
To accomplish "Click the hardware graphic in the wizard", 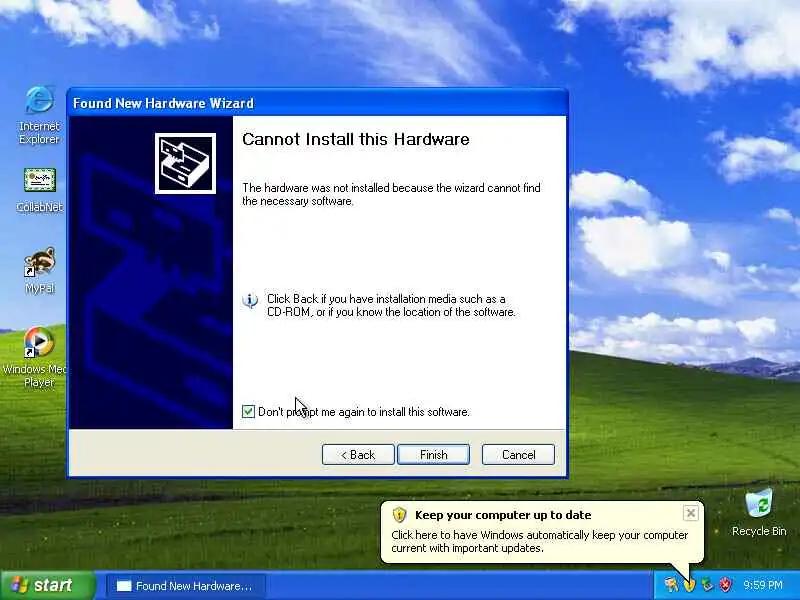I will (x=185, y=163).
